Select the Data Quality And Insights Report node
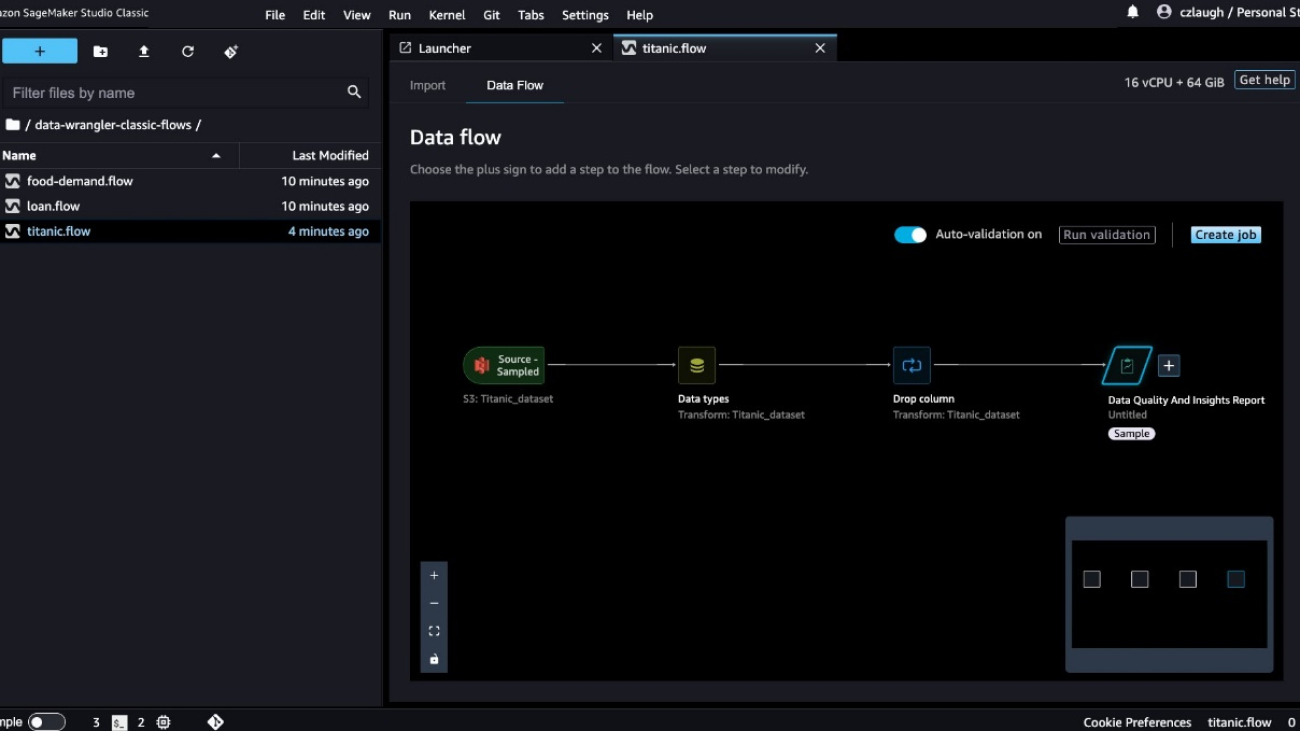Screen dimensions: 1300x731 (1127, 366)
